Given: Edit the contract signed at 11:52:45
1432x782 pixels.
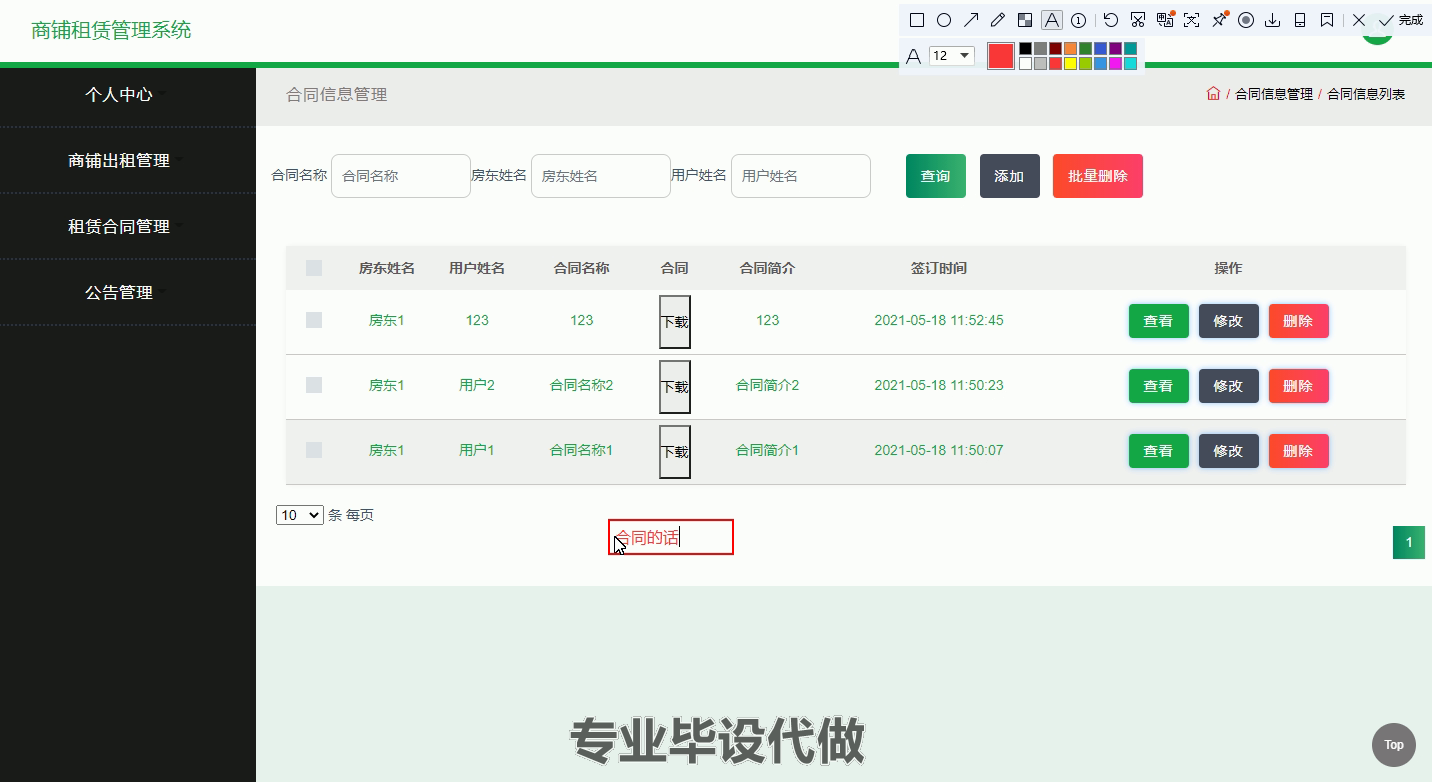Looking at the screenshot, I should pyautogui.click(x=1229, y=321).
